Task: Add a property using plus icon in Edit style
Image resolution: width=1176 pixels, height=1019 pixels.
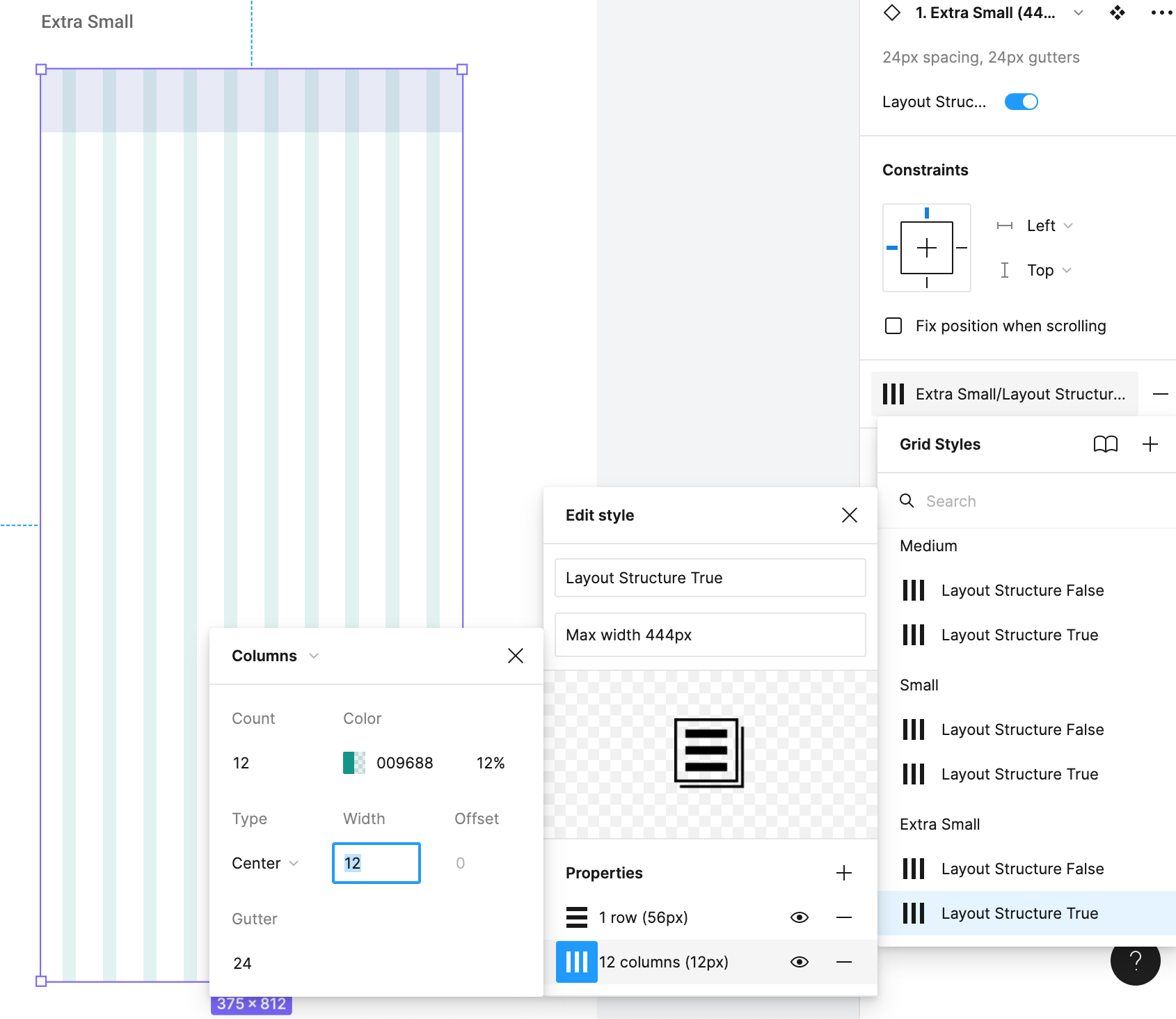Action: click(844, 872)
